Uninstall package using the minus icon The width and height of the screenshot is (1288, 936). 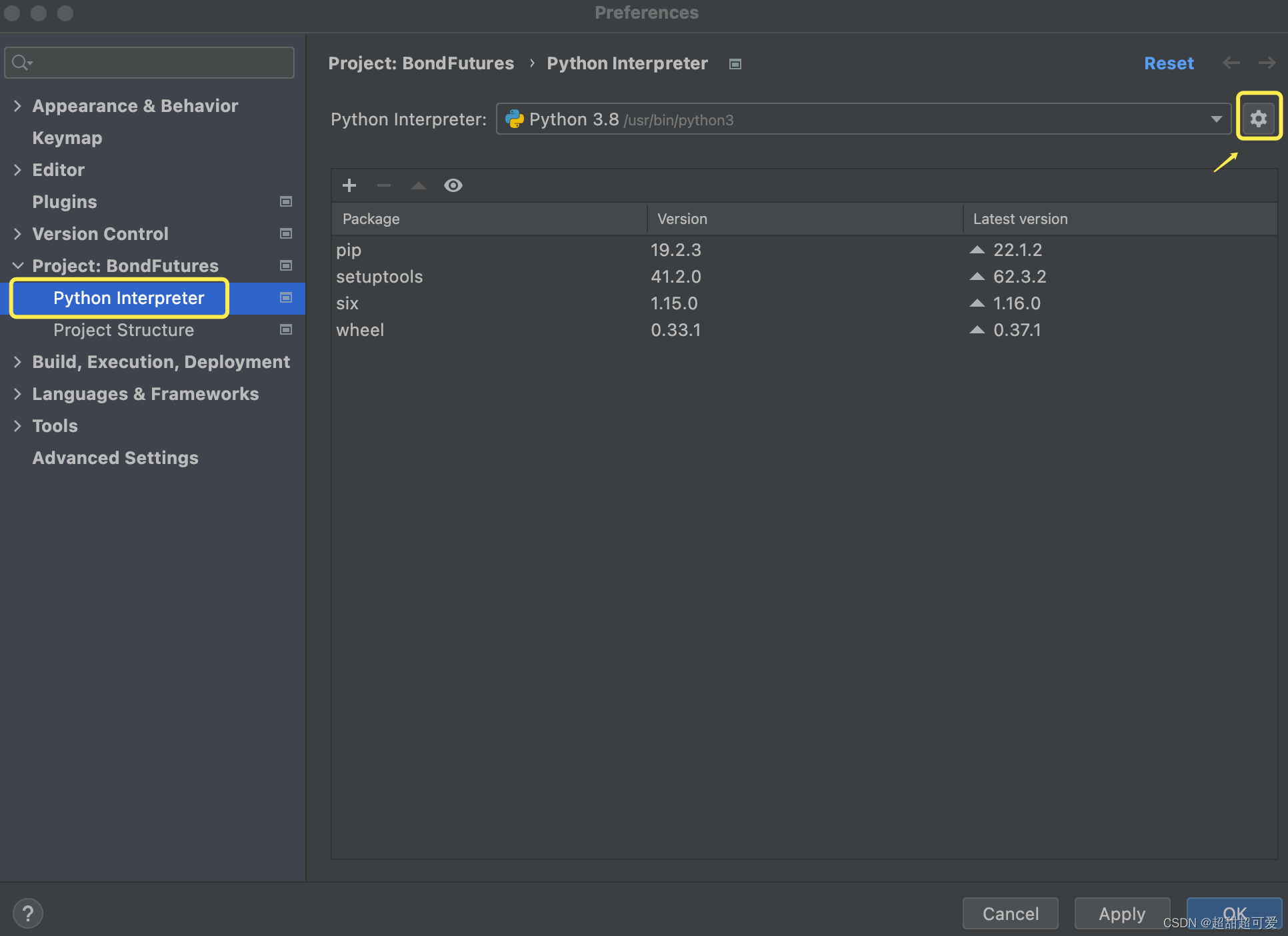384,185
